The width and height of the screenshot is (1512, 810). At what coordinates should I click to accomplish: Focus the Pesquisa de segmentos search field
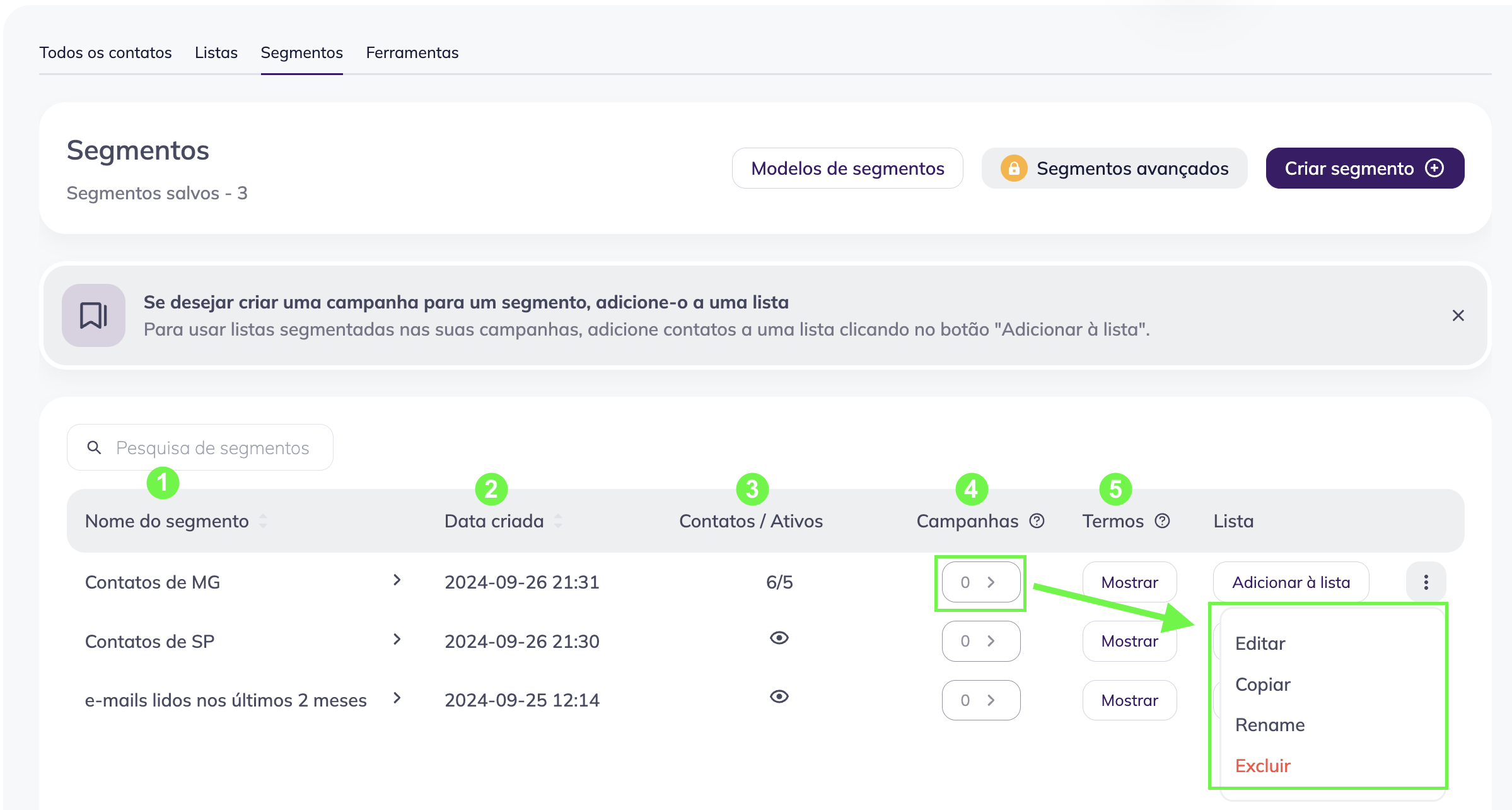[200, 447]
